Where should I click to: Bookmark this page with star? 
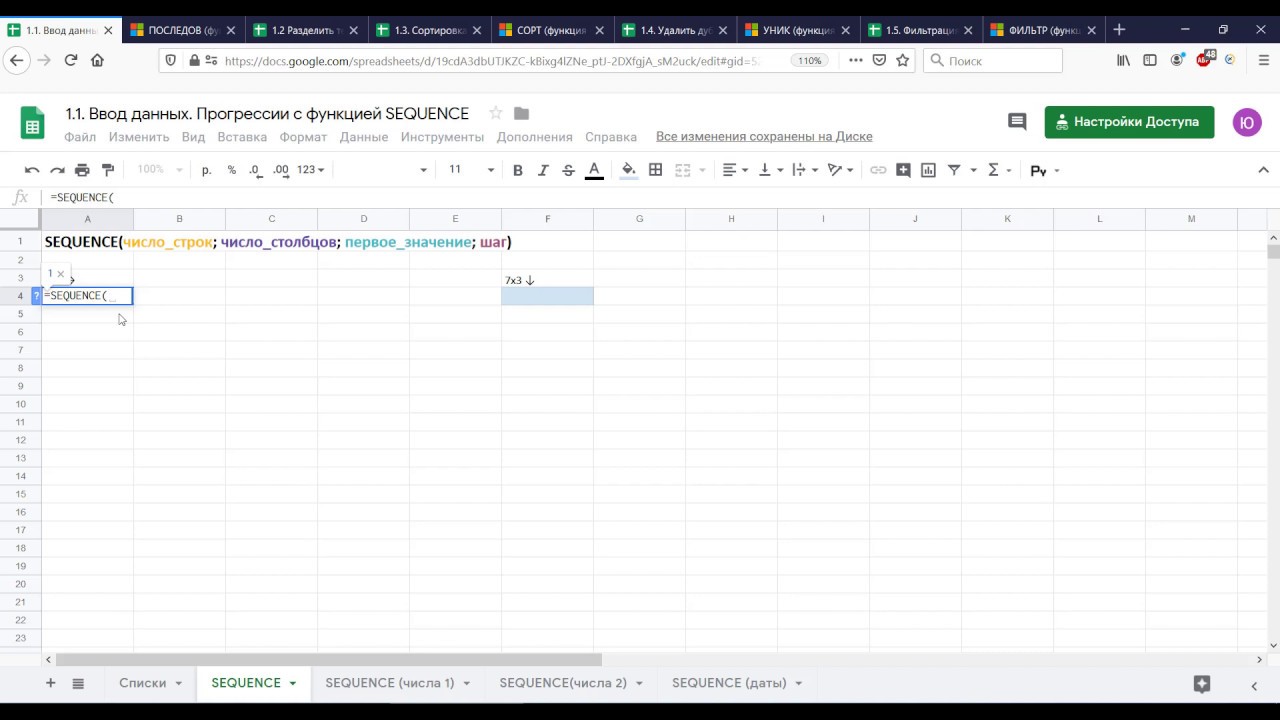tap(902, 61)
